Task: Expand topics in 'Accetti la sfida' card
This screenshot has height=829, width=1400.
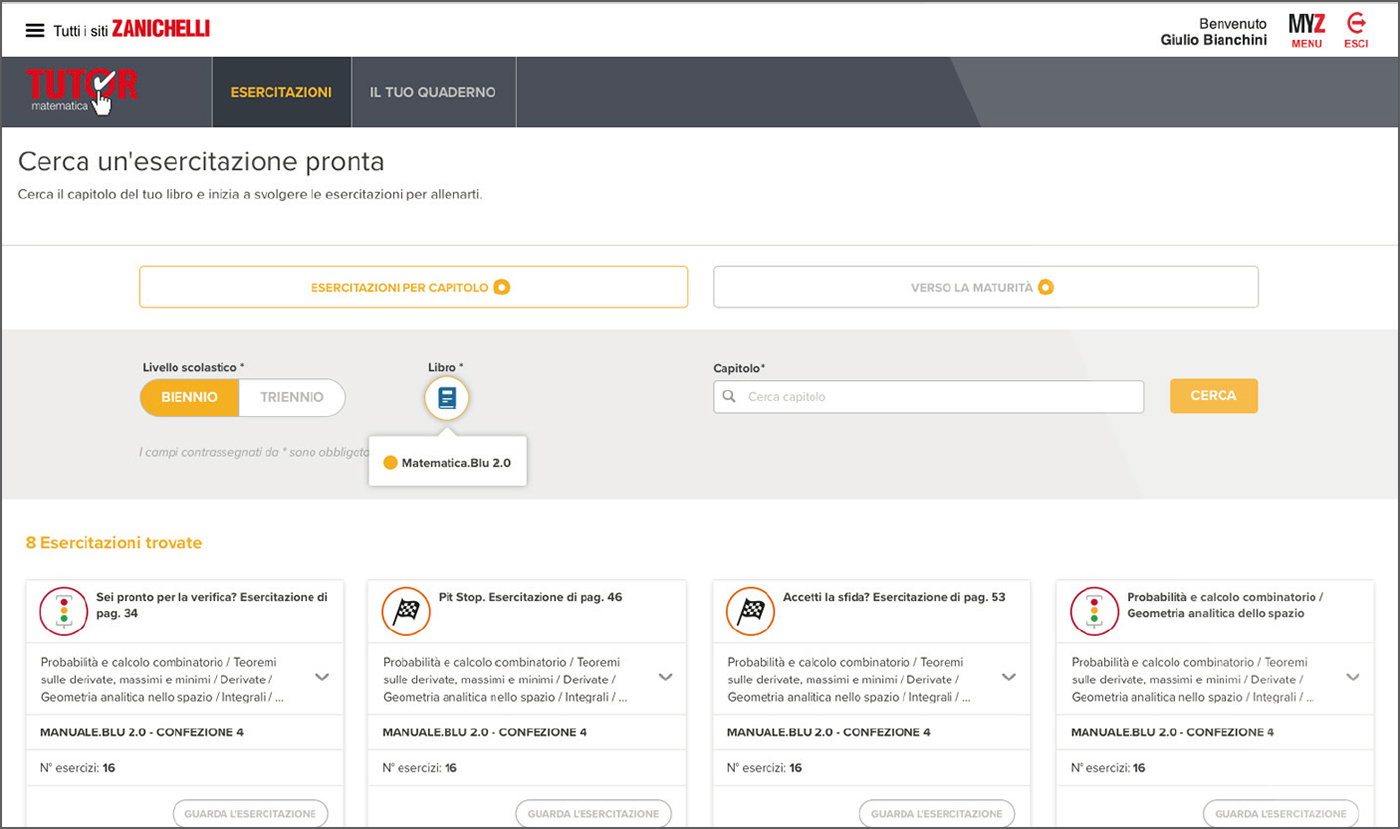Action: click(1009, 677)
